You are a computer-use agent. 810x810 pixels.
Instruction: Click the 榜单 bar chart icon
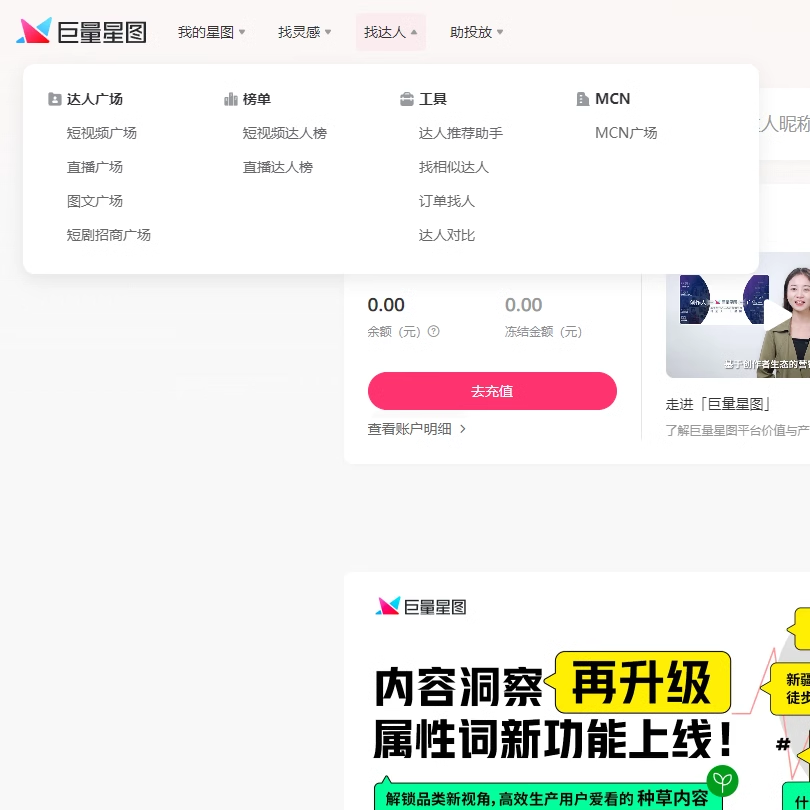231,99
